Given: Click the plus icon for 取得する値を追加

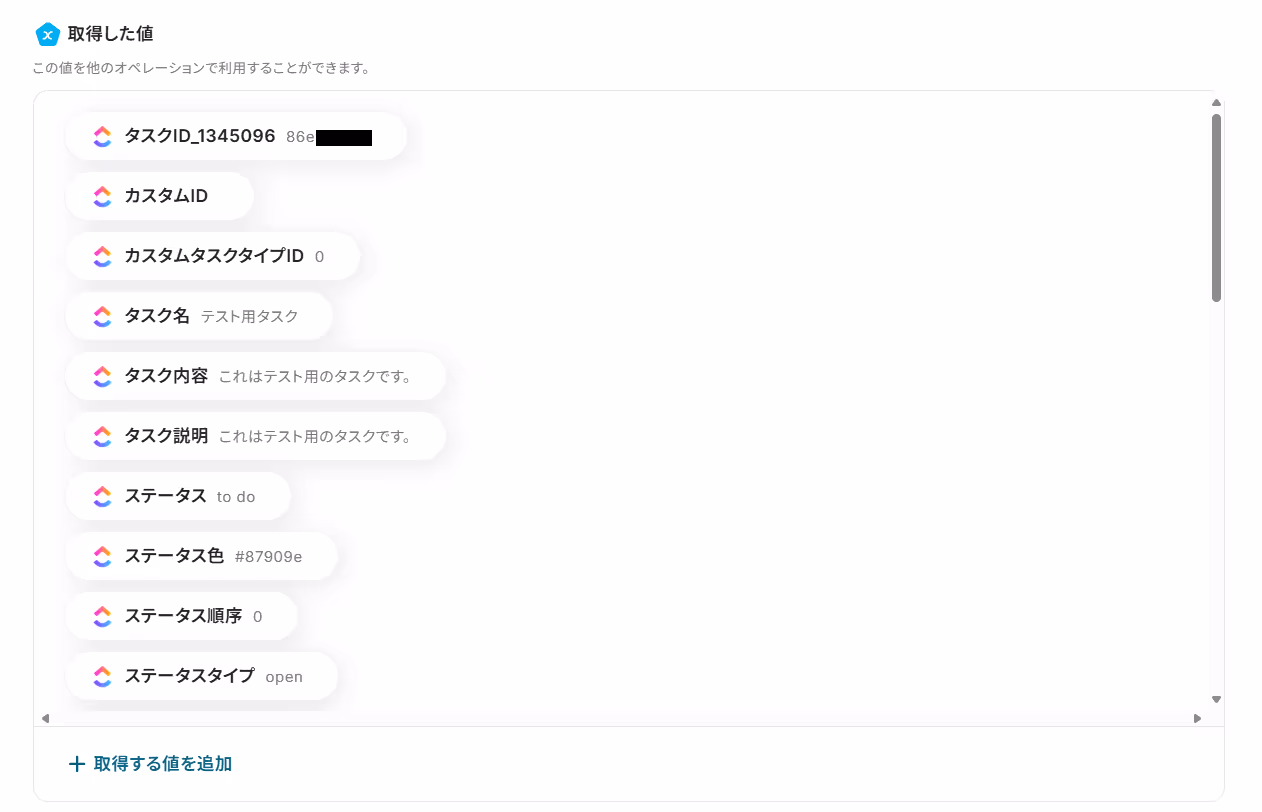Looking at the screenshot, I should point(77,764).
